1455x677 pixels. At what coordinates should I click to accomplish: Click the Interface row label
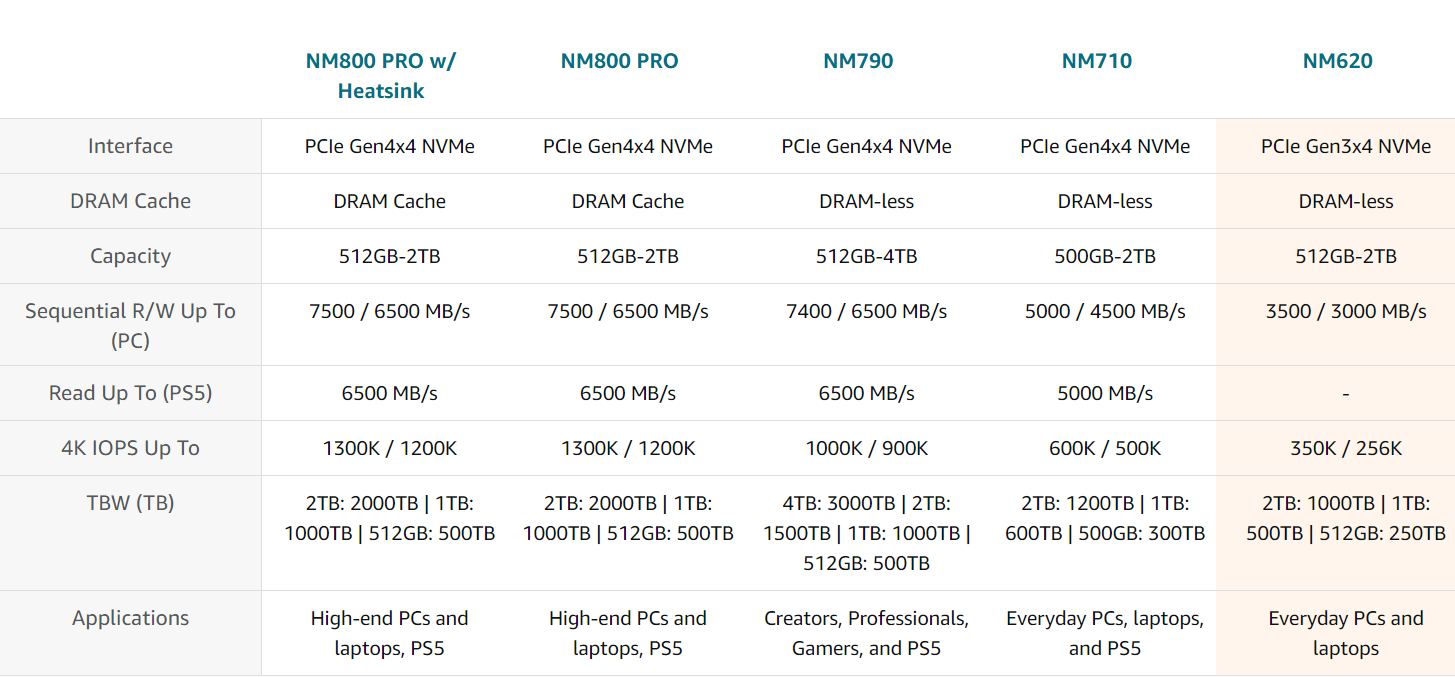130,146
